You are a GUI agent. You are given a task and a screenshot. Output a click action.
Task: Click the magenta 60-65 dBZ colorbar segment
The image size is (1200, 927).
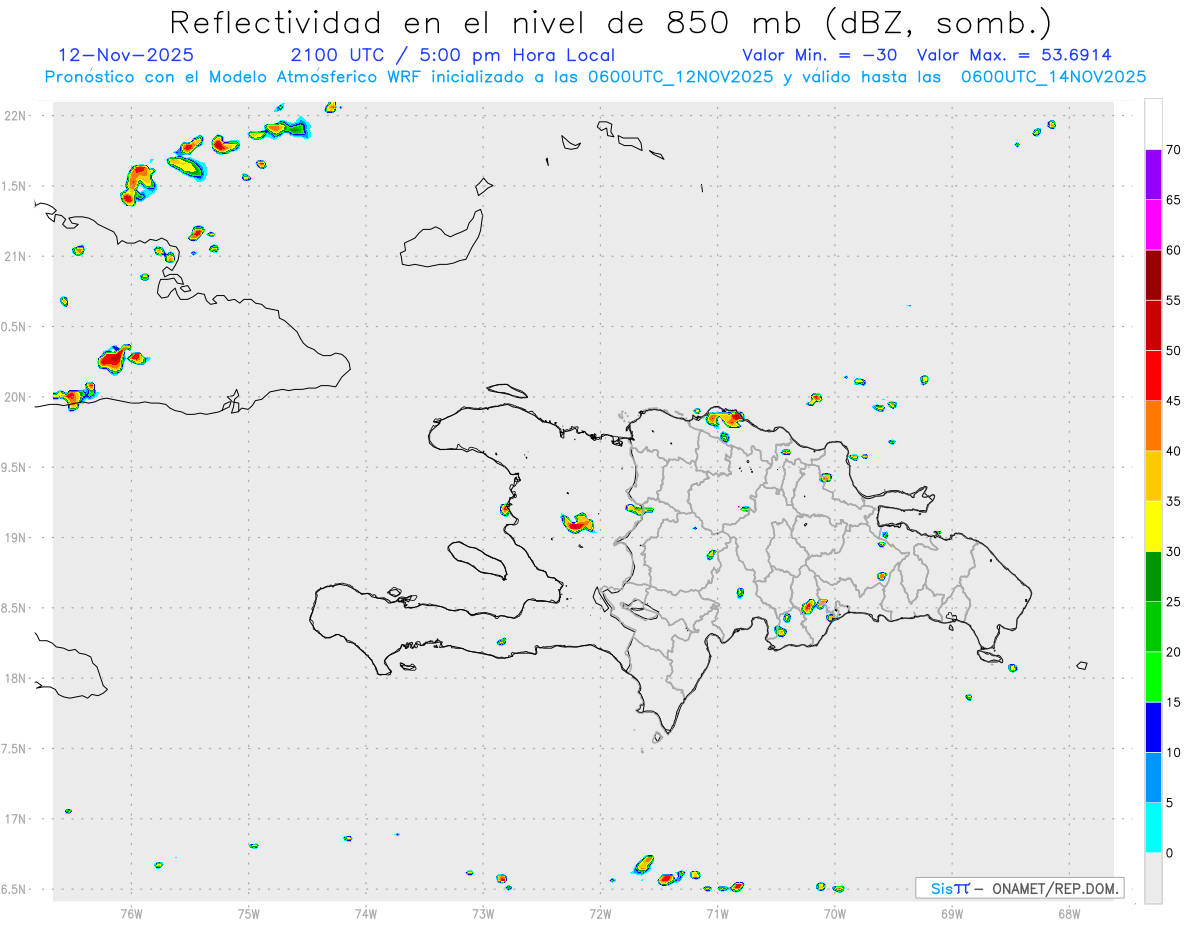point(1153,225)
